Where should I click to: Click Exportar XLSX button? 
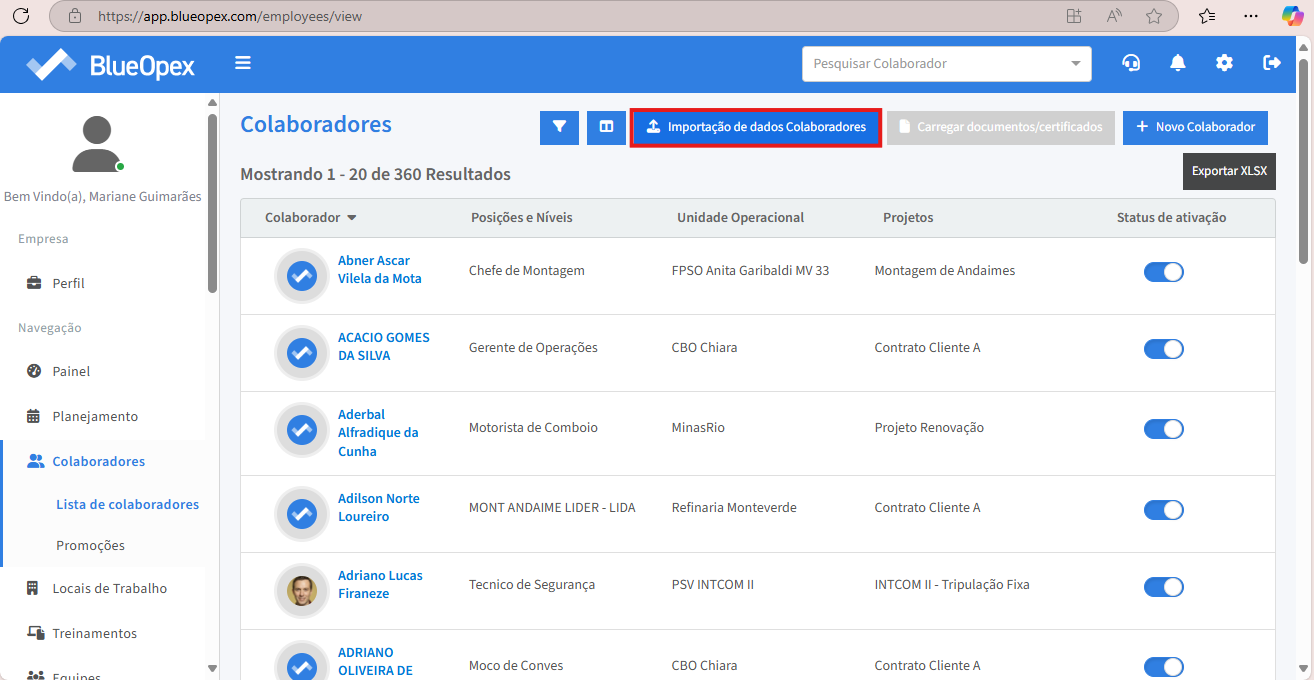coord(1229,171)
